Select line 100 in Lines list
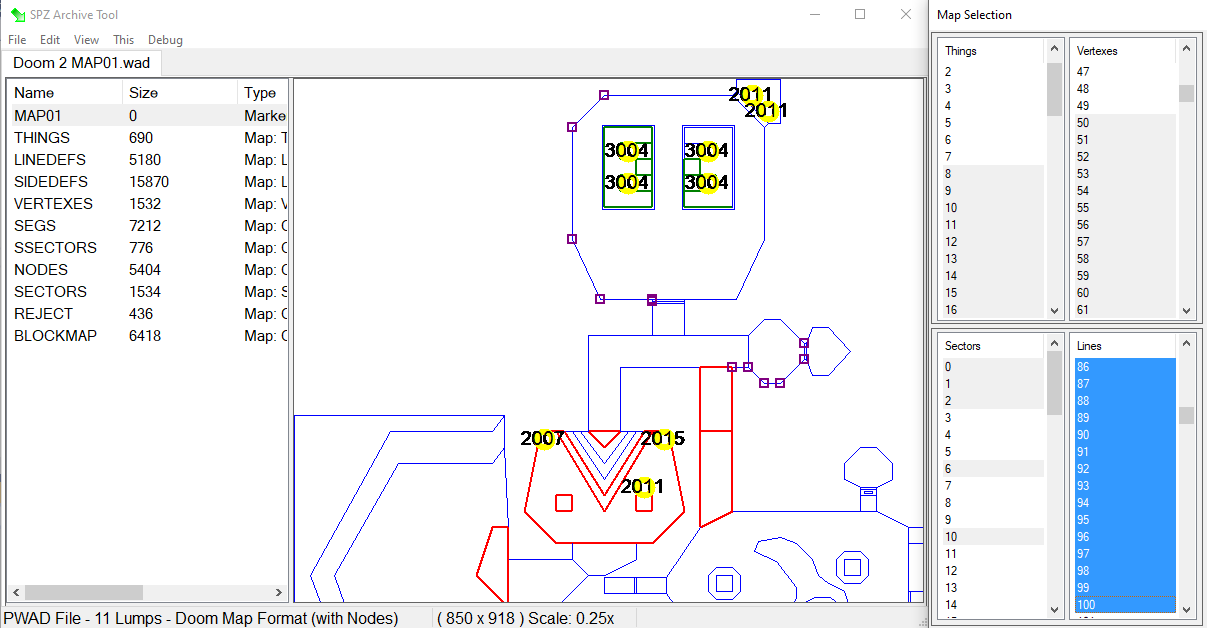Viewport: 1207px width, 628px height. [x=1124, y=605]
